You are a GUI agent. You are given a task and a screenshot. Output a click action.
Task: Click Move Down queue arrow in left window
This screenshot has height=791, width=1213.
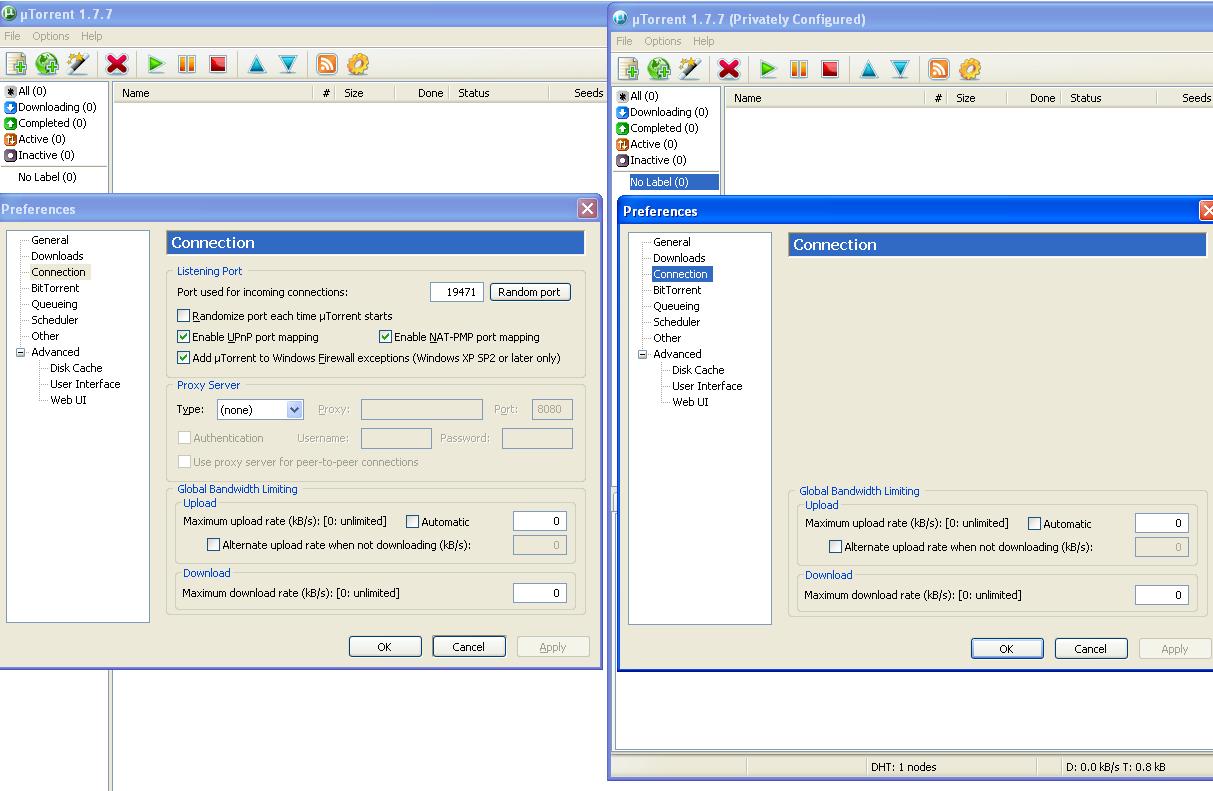pyautogui.click(x=288, y=64)
